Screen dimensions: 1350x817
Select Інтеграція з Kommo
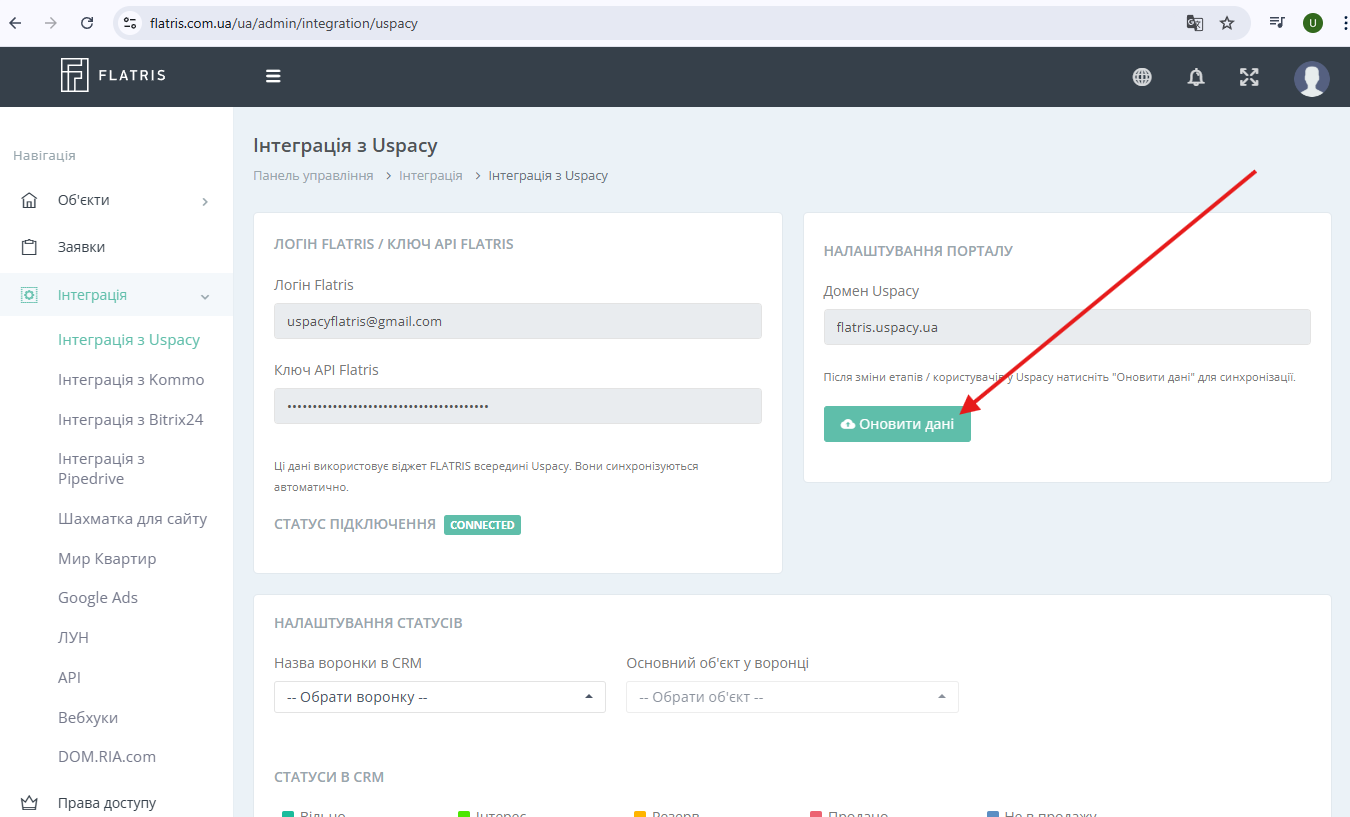tap(131, 380)
